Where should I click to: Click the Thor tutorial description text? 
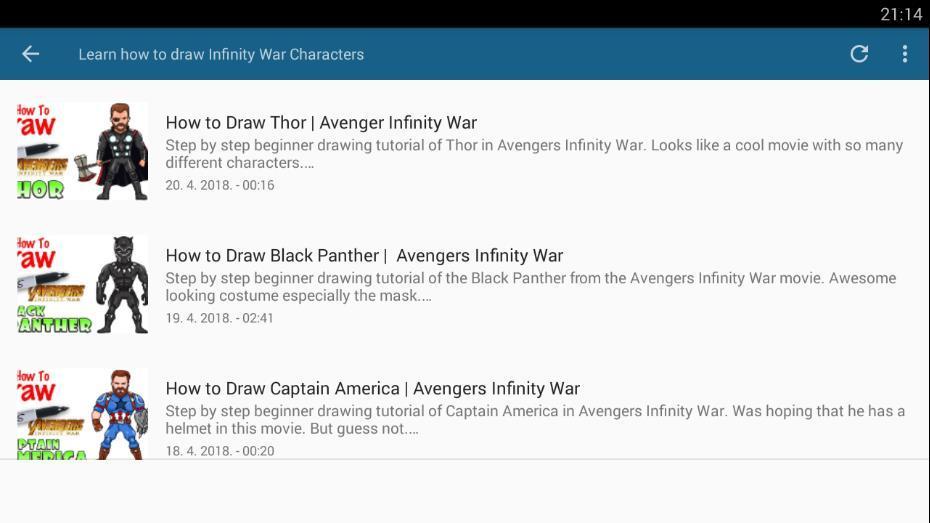tap(534, 154)
